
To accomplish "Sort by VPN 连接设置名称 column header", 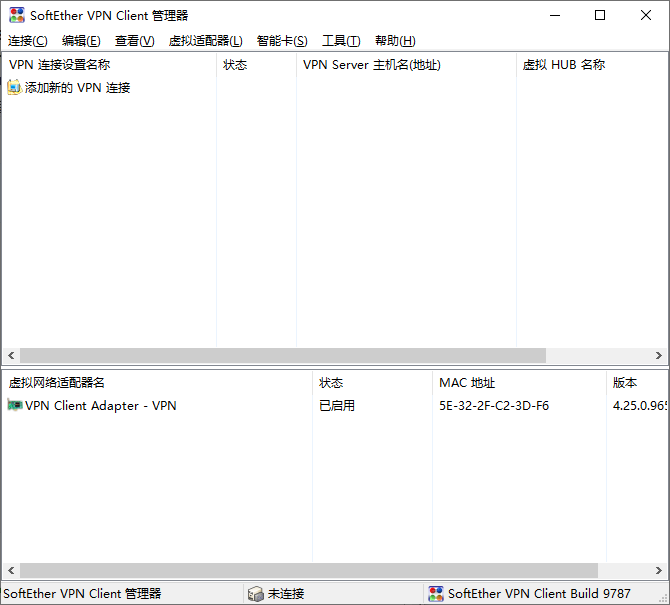I will pos(60,65).
